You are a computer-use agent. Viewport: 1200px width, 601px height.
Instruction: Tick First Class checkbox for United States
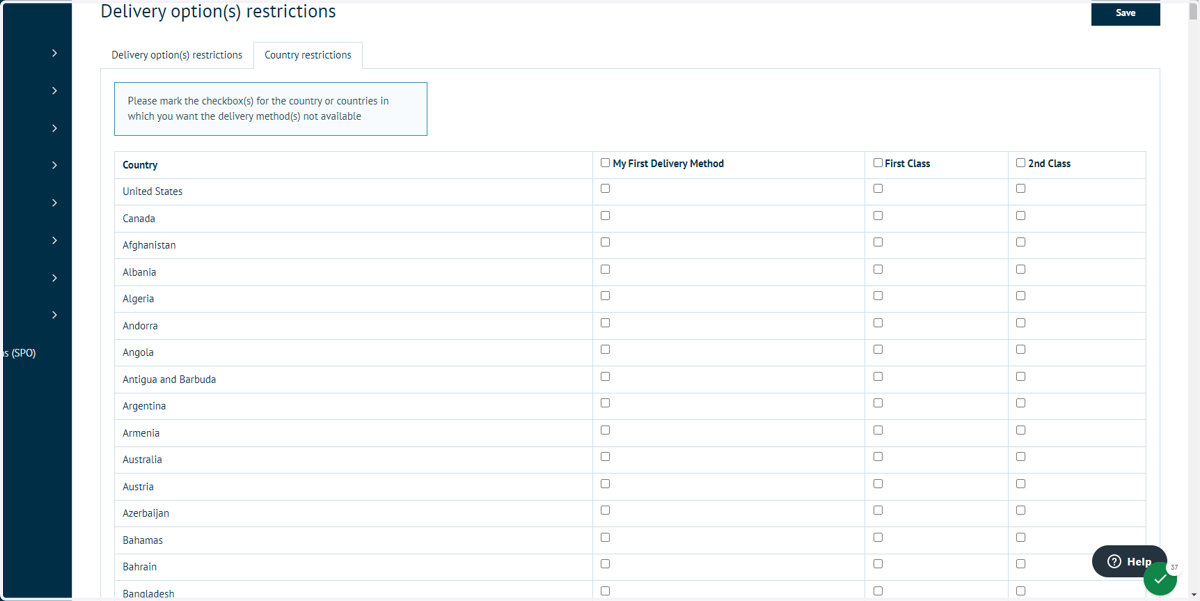coord(878,188)
